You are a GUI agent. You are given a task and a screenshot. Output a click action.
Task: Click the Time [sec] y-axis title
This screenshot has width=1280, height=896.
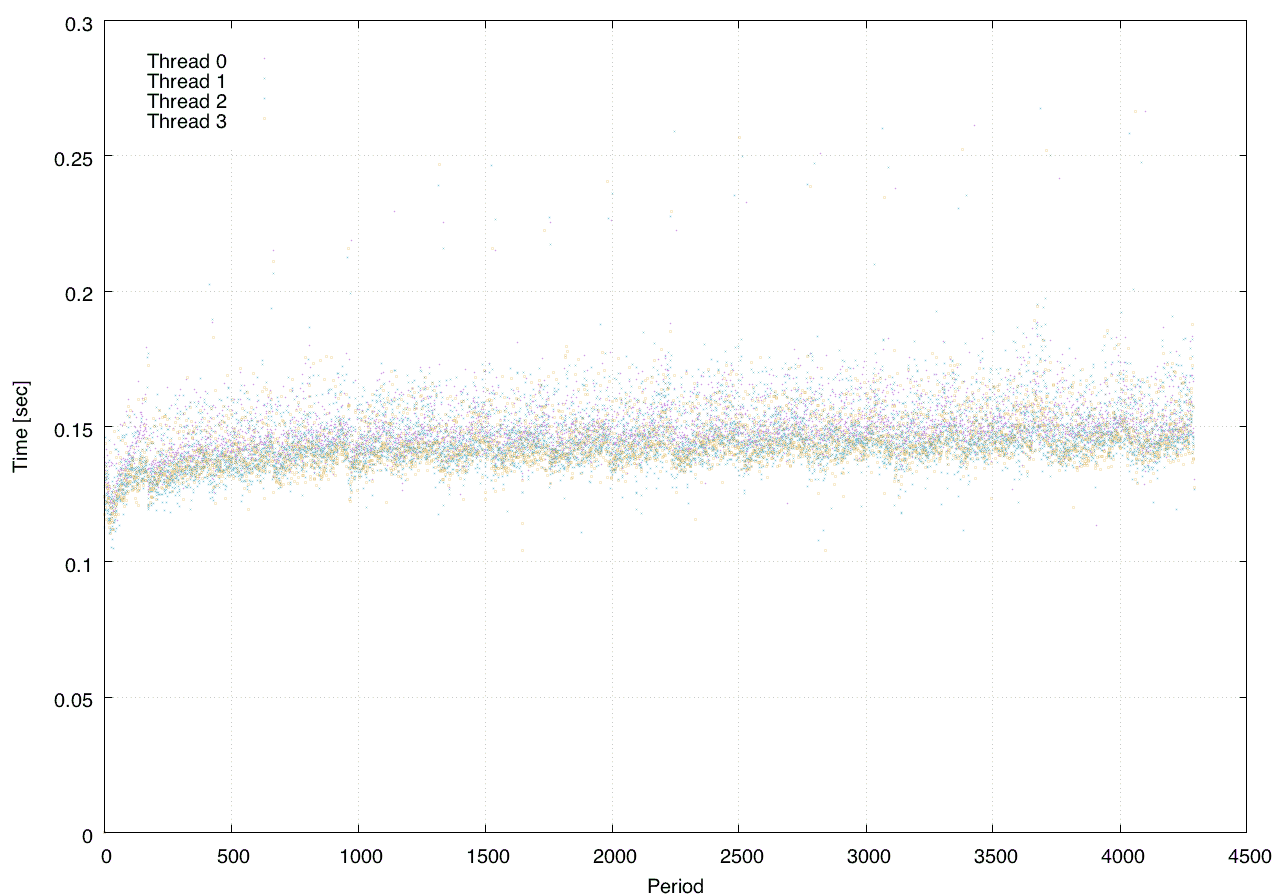[20, 427]
